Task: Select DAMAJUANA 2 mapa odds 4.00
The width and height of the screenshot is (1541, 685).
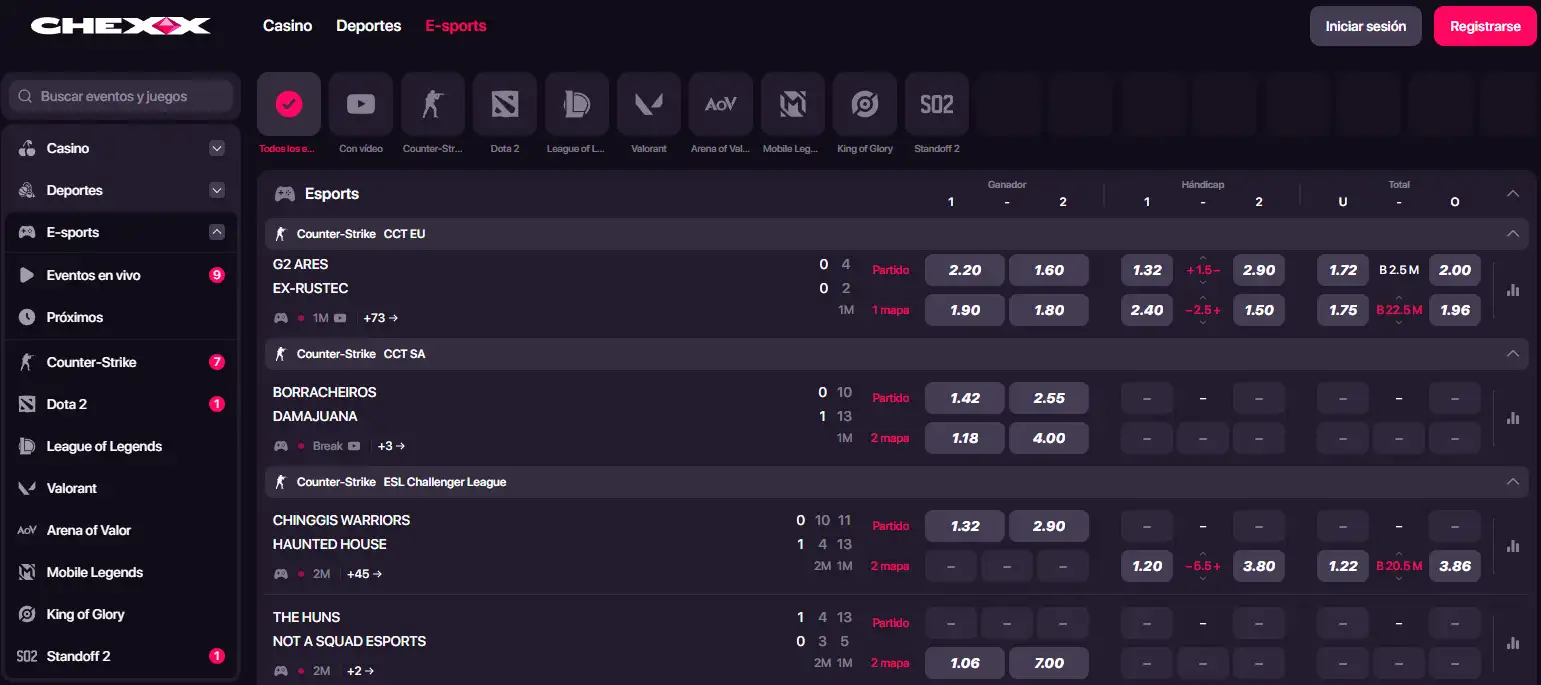Action: point(1049,438)
